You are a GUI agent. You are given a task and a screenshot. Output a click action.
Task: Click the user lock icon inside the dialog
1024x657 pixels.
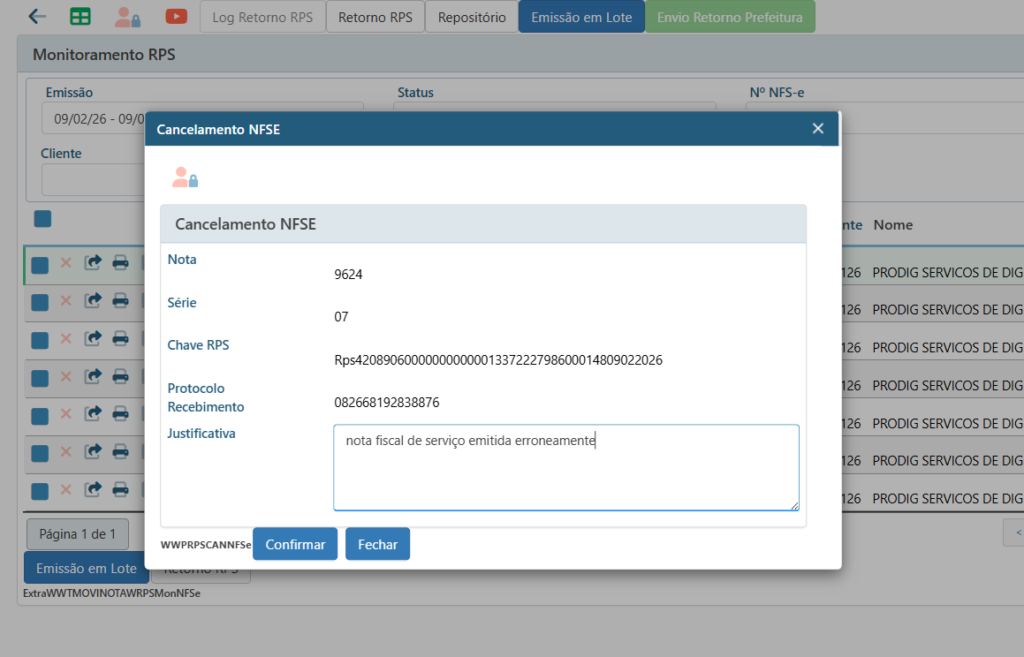click(185, 177)
